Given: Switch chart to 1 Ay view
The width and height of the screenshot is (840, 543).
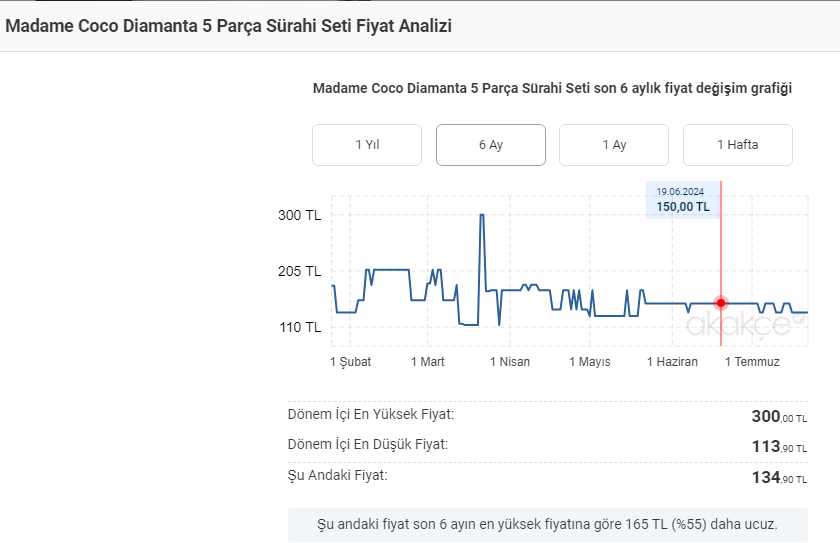Looking at the screenshot, I should (614, 145).
